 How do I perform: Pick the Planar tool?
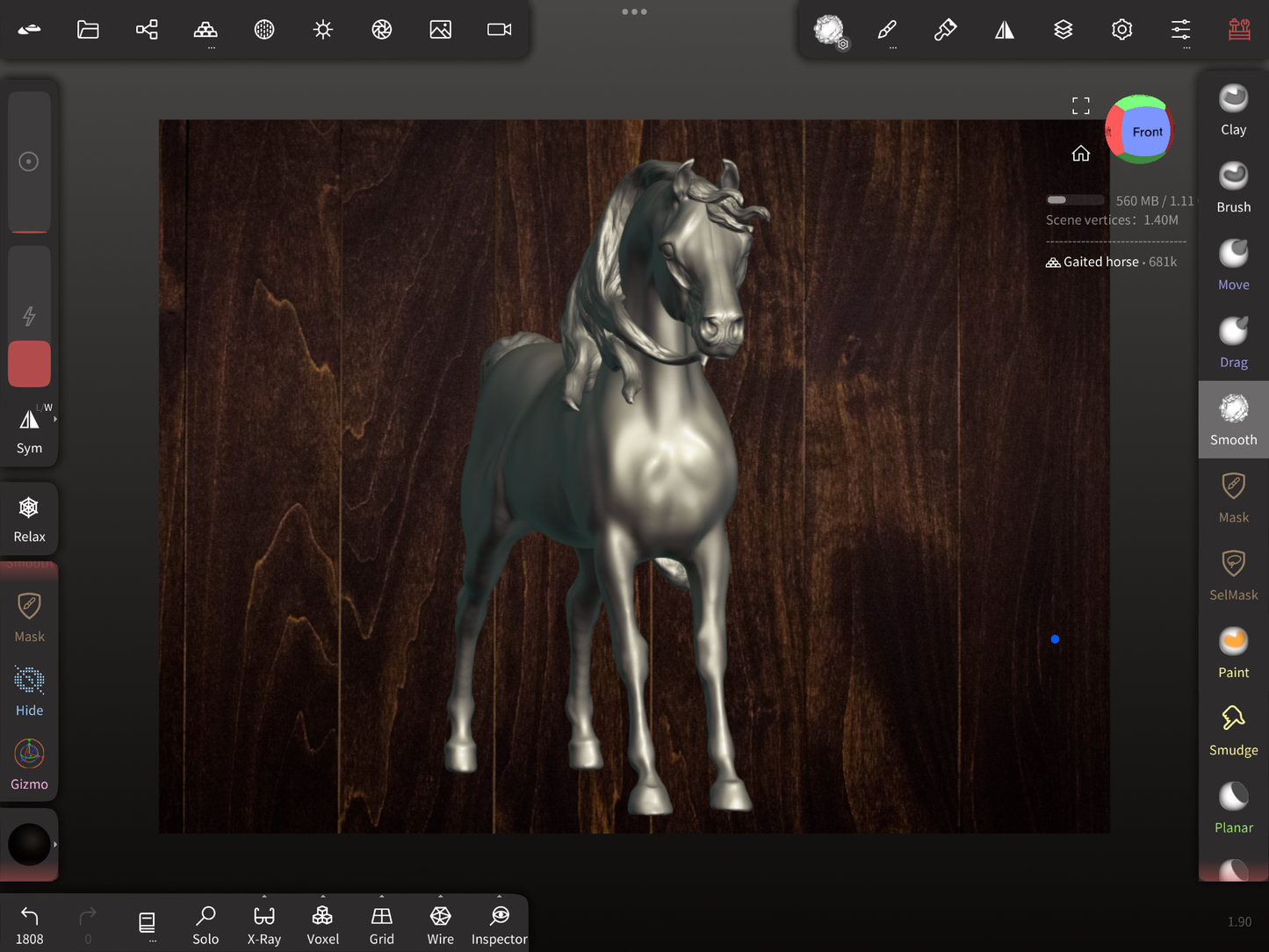pyautogui.click(x=1233, y=807)
